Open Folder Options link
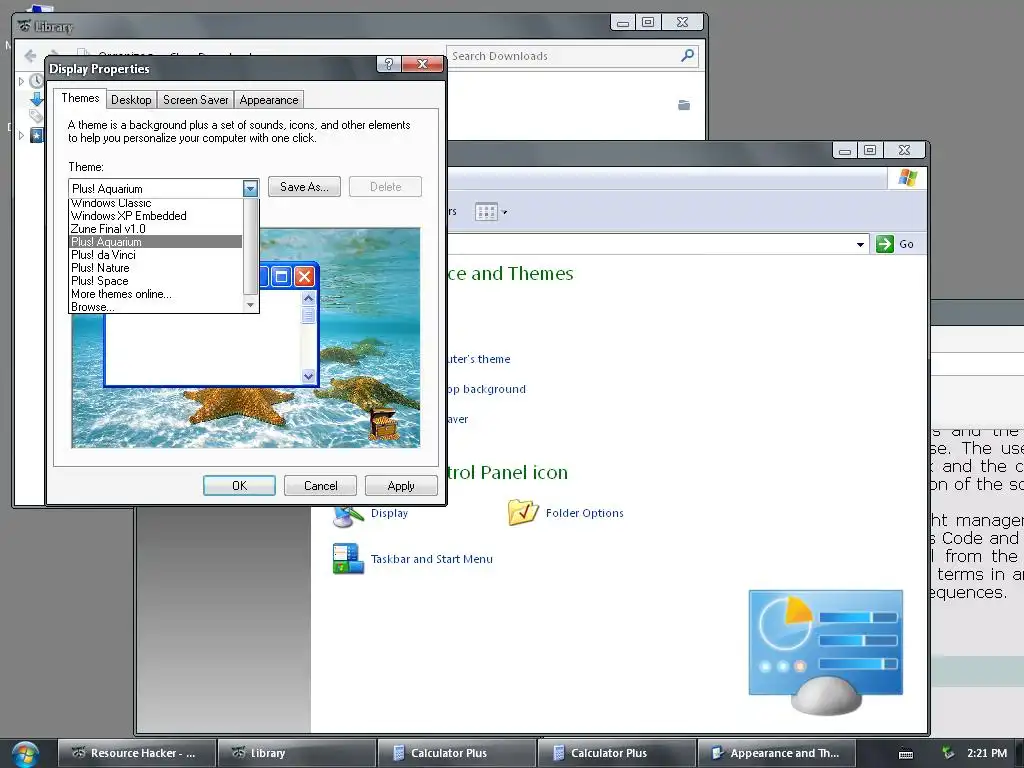Viewport: 1024px width, 768px height. [584, 513]
